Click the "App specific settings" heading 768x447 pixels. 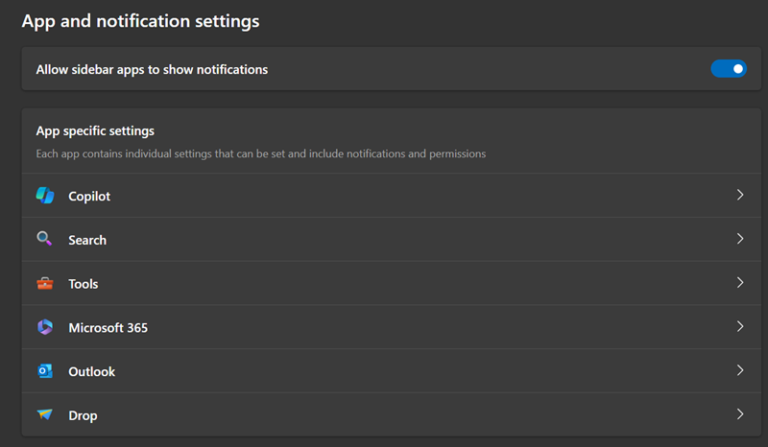tap(95, 131)
